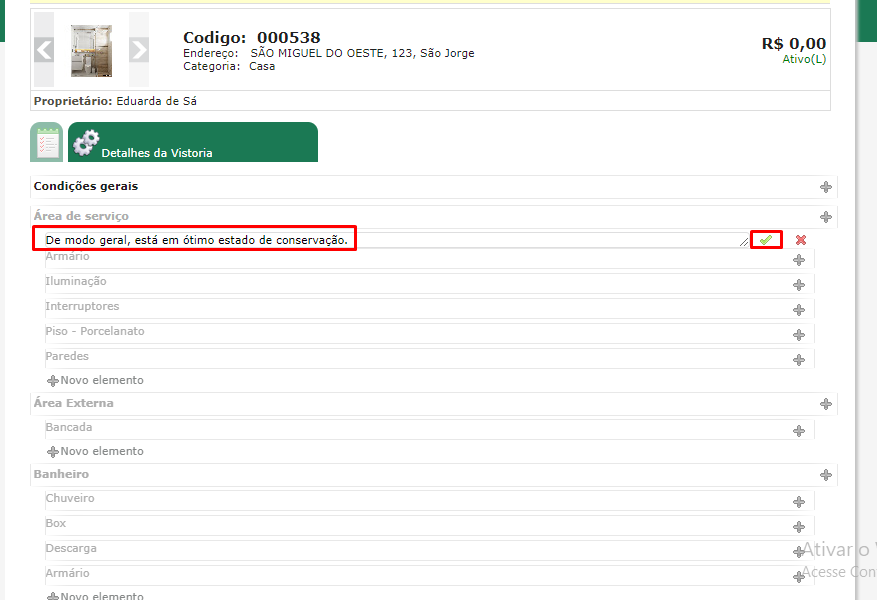Select the Condições gerais header
877x600 pixels.
click(86, 186)
